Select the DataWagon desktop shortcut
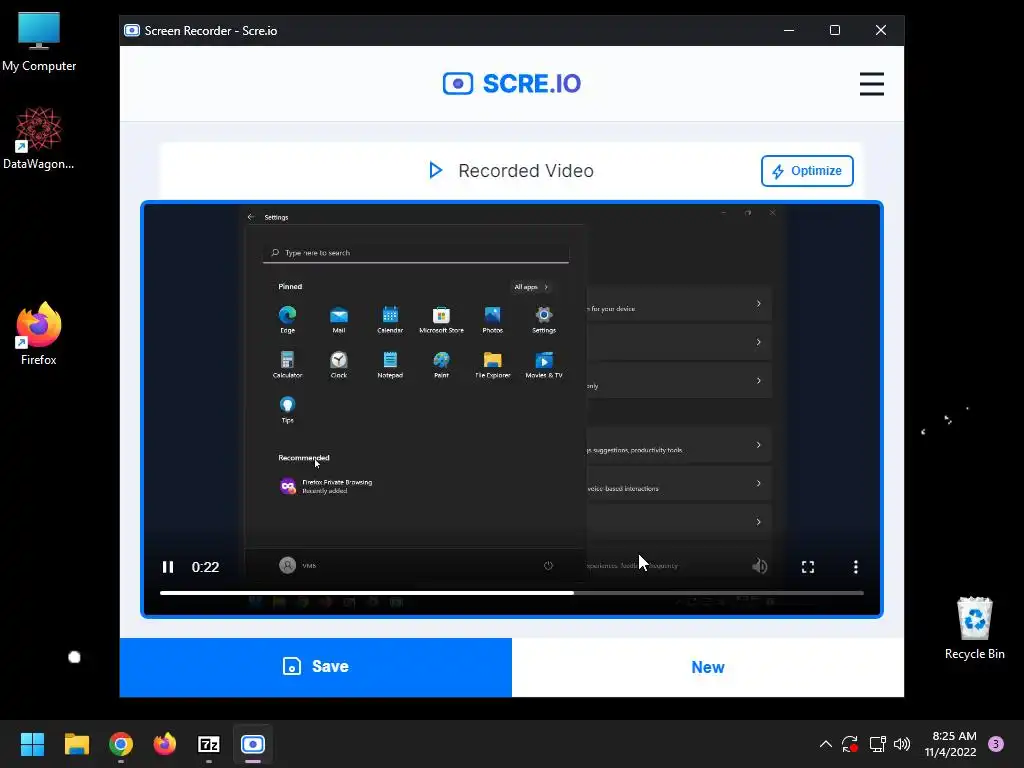 pyautogui.click(x=39, y=138)
